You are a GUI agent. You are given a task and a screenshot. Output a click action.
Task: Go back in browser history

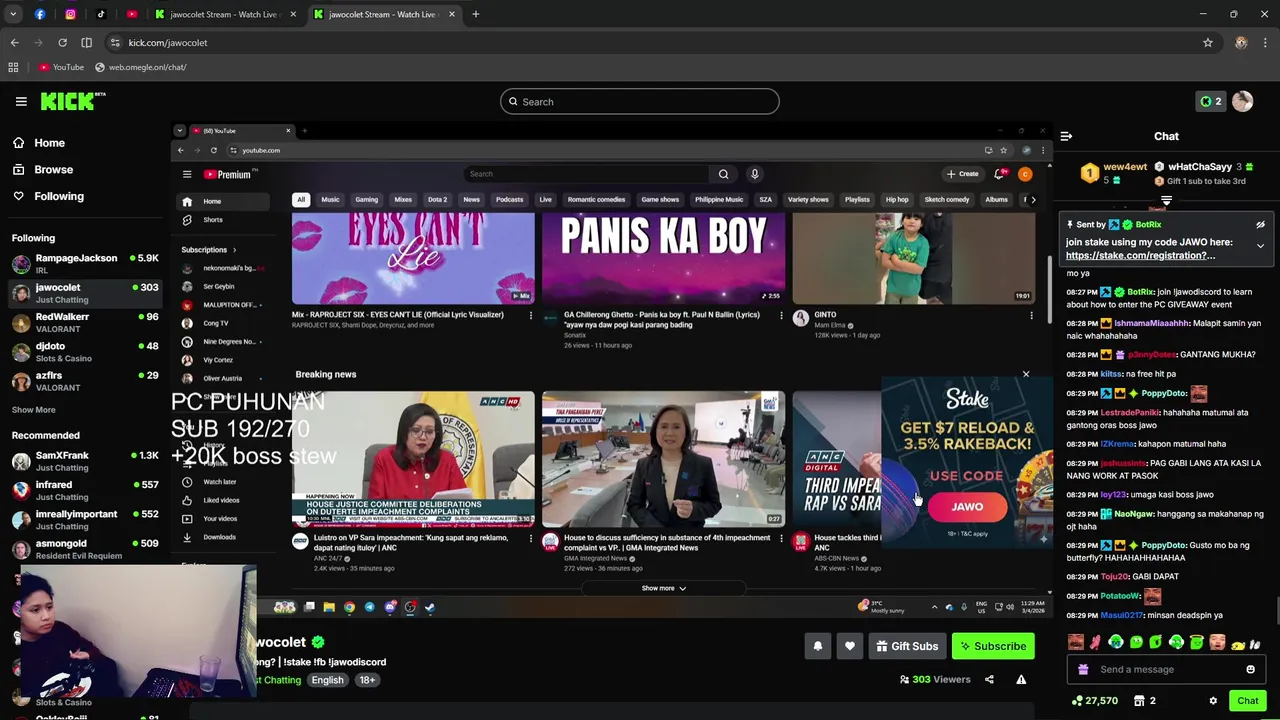[x=14, y=42]
